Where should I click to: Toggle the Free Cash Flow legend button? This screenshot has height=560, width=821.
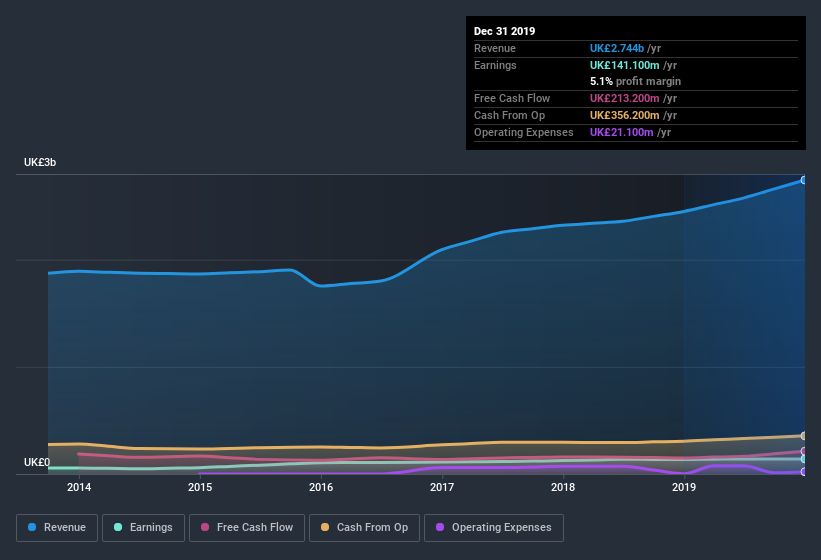point(247,528)
